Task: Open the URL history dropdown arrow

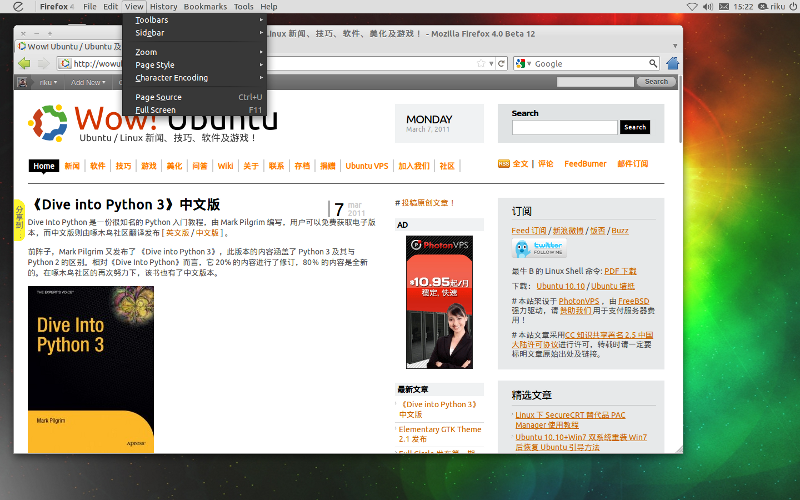Action: click(x=491, y=63)
